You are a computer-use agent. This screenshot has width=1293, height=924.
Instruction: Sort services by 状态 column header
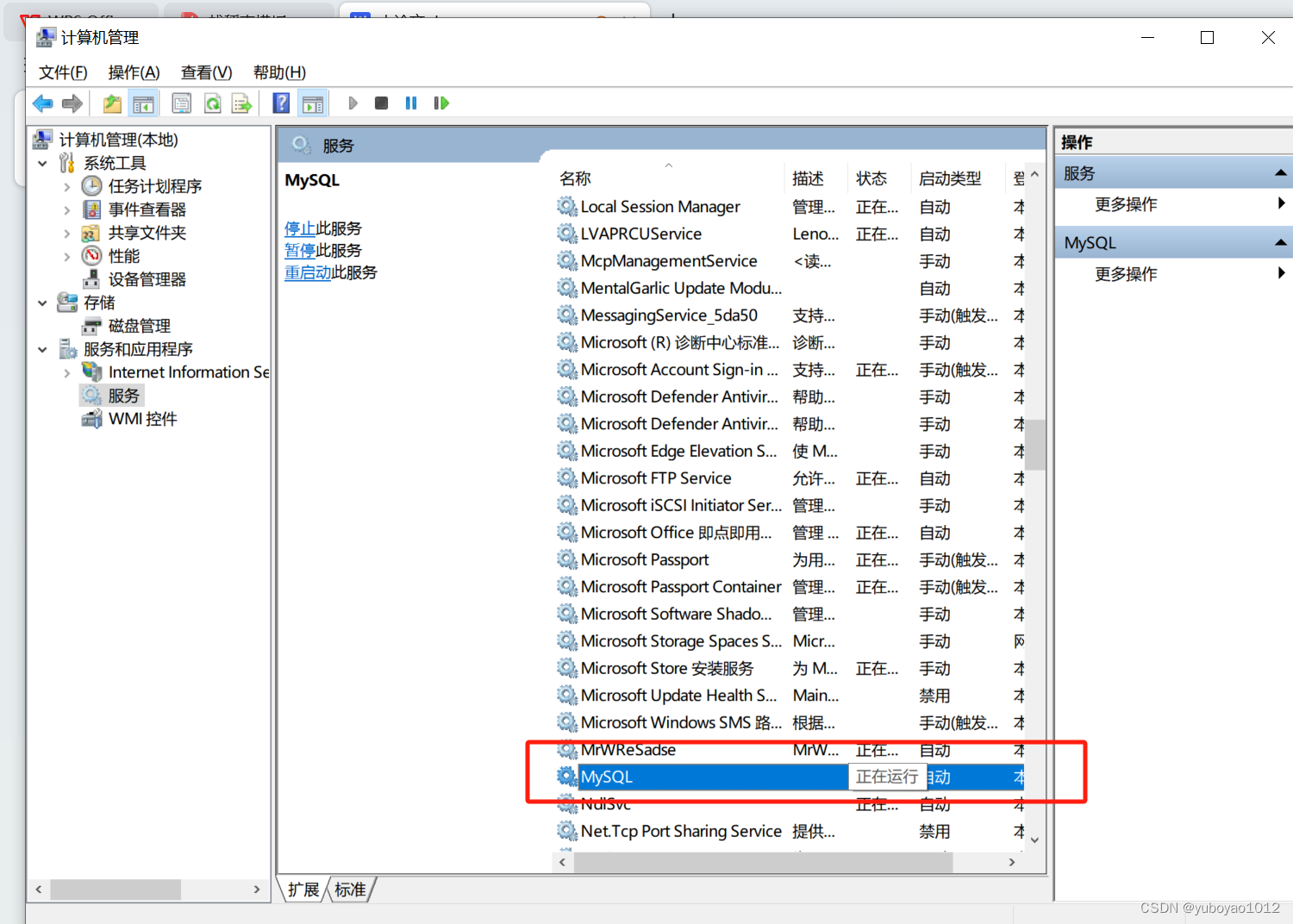pyautogui.click(x=879, y=178)
